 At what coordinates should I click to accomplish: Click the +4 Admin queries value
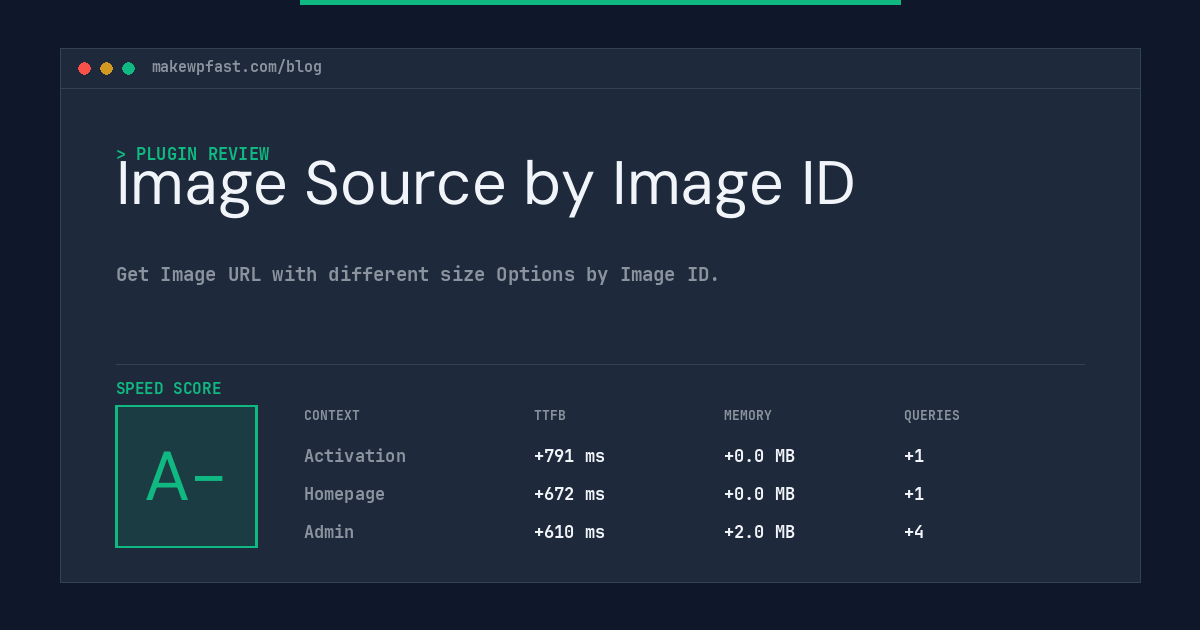pos(914,532)
